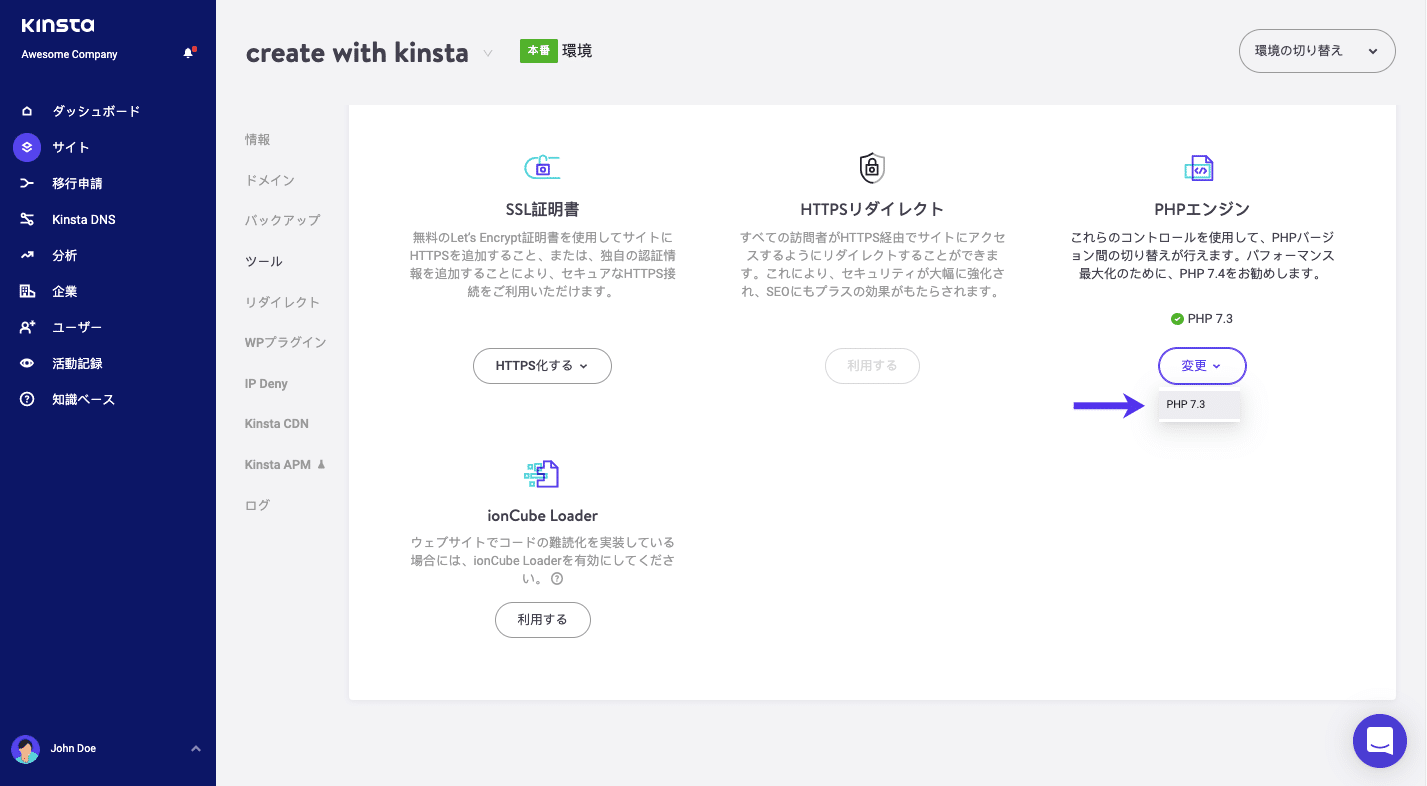Screen dimensions: 1427x786
Task: Open the Intercom chat bubble
Action: coord(1379,740)
